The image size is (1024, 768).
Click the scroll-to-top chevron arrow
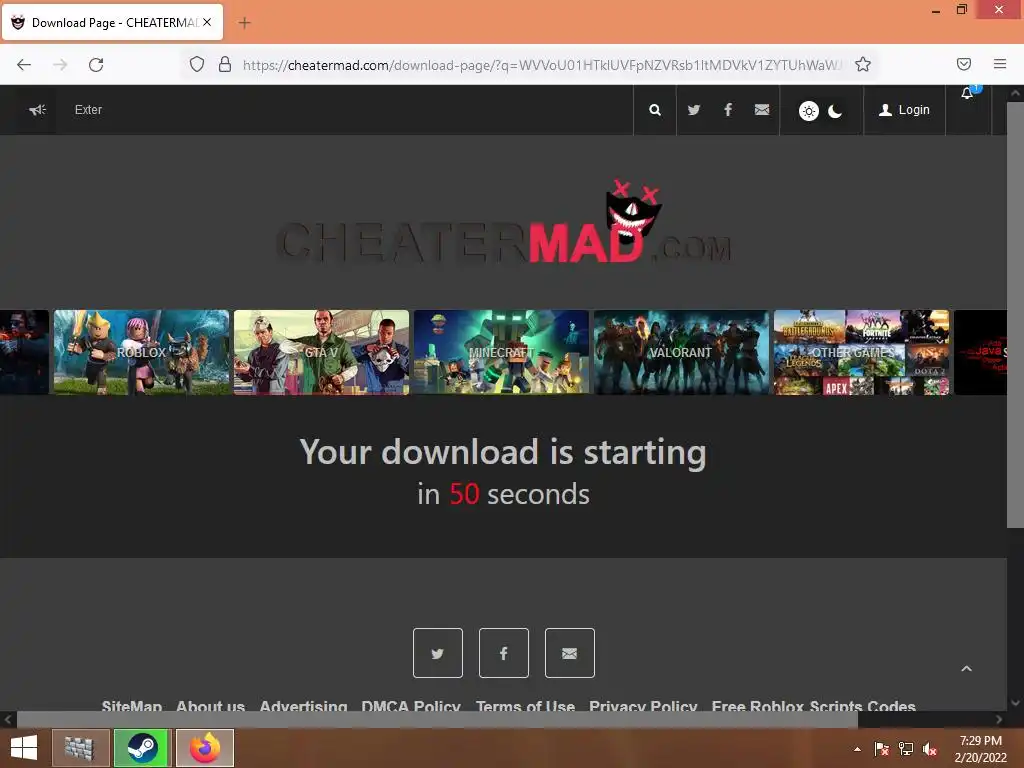click(967, 669)
